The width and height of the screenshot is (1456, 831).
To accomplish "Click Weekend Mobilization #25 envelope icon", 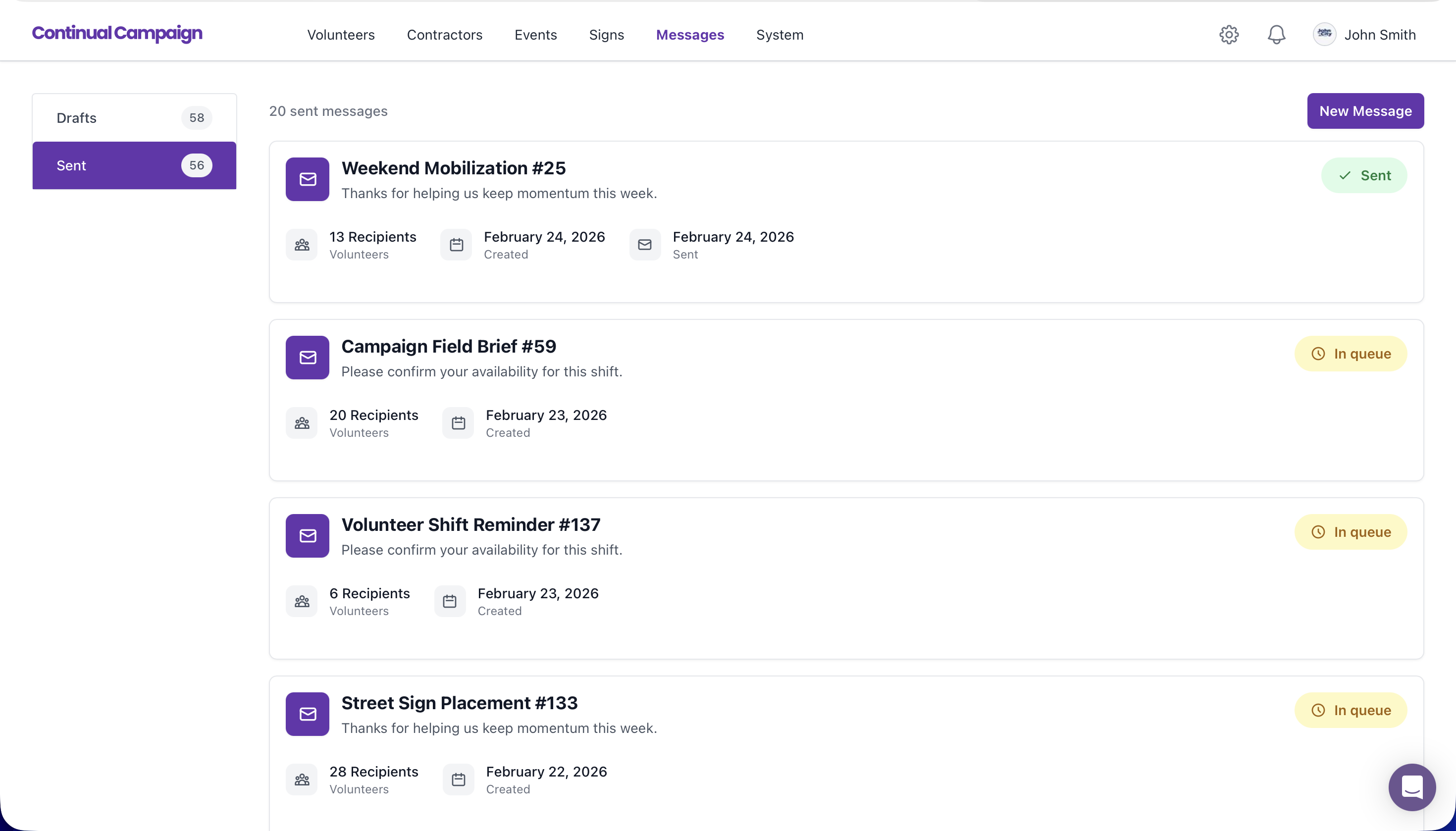I will pyautogui.click(x=307, y=179).
